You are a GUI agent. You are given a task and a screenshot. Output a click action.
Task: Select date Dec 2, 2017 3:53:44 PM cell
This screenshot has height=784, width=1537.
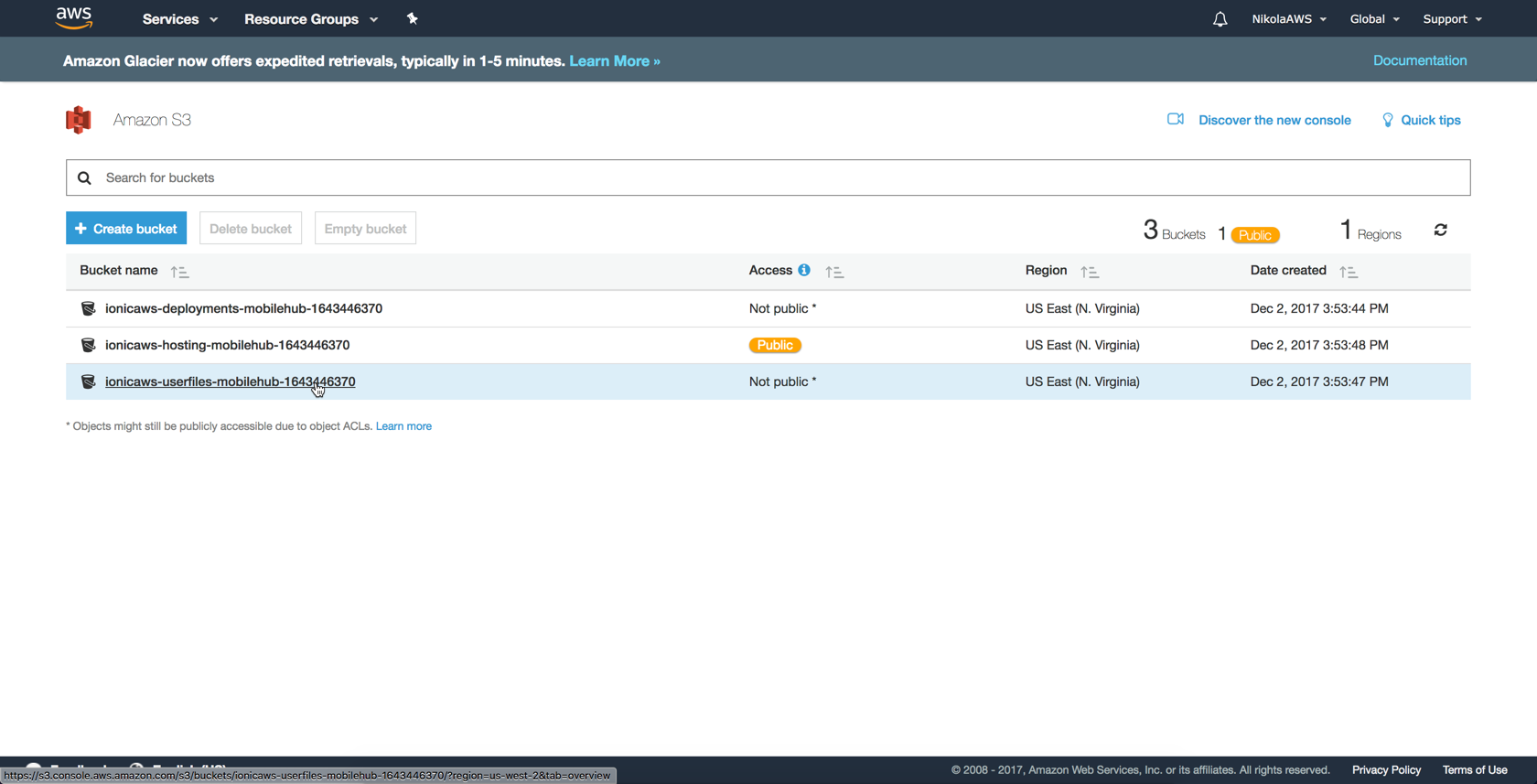1319,308
